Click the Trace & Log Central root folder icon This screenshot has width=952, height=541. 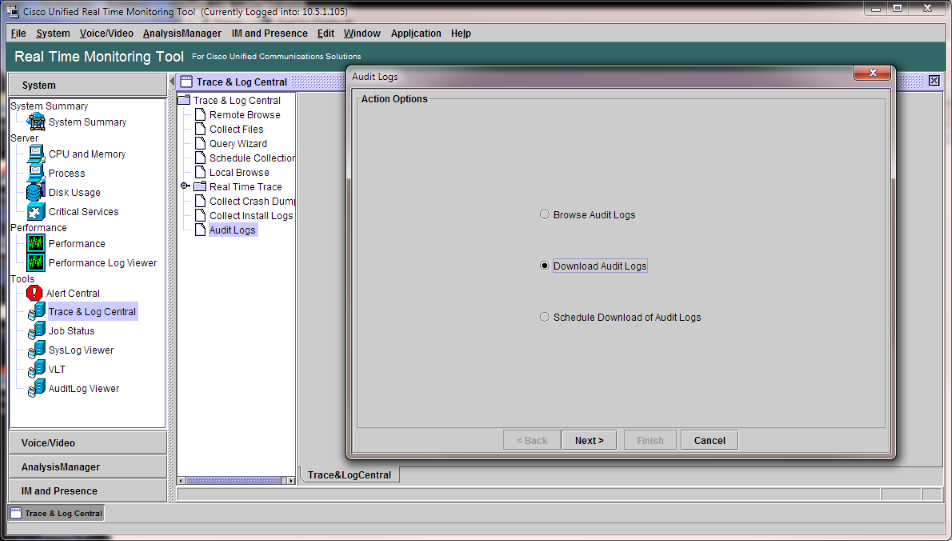coord(184,100)
